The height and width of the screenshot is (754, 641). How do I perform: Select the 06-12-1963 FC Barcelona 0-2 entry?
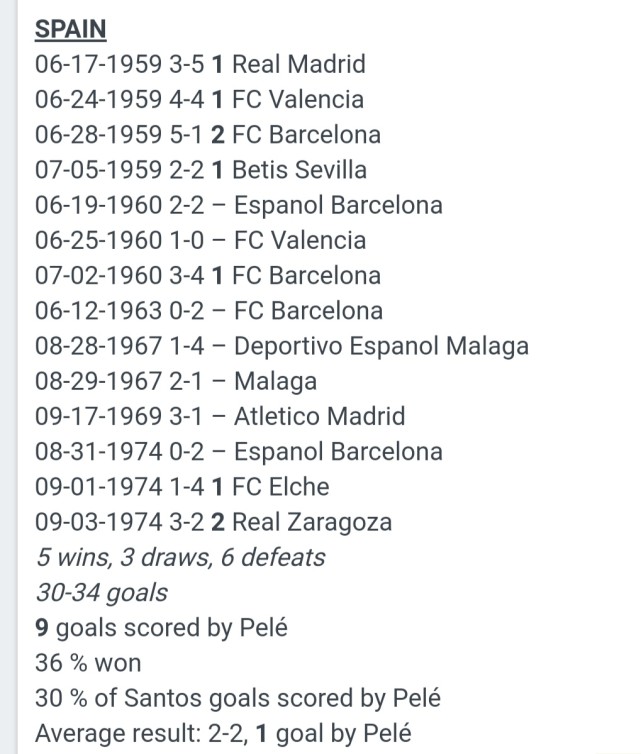click(x=208, y=310)
